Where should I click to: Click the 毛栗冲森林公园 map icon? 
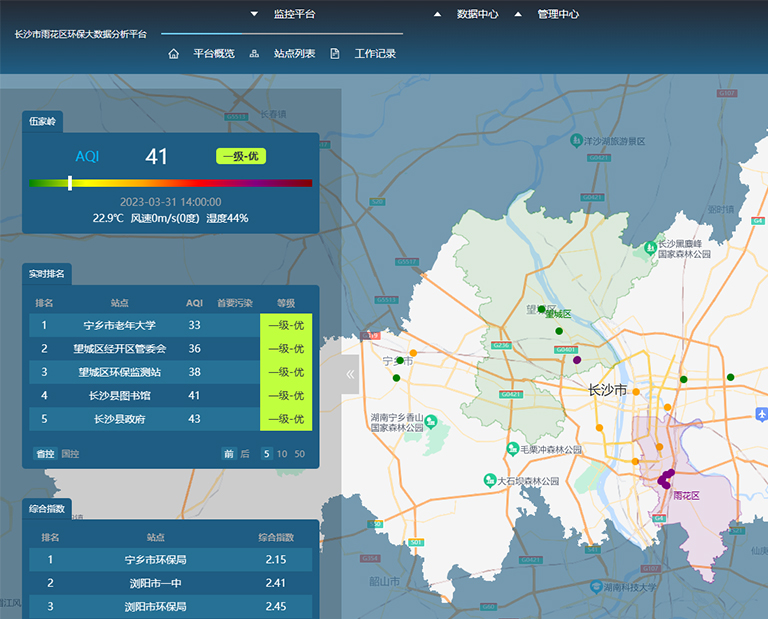click(x=513, y=449)
